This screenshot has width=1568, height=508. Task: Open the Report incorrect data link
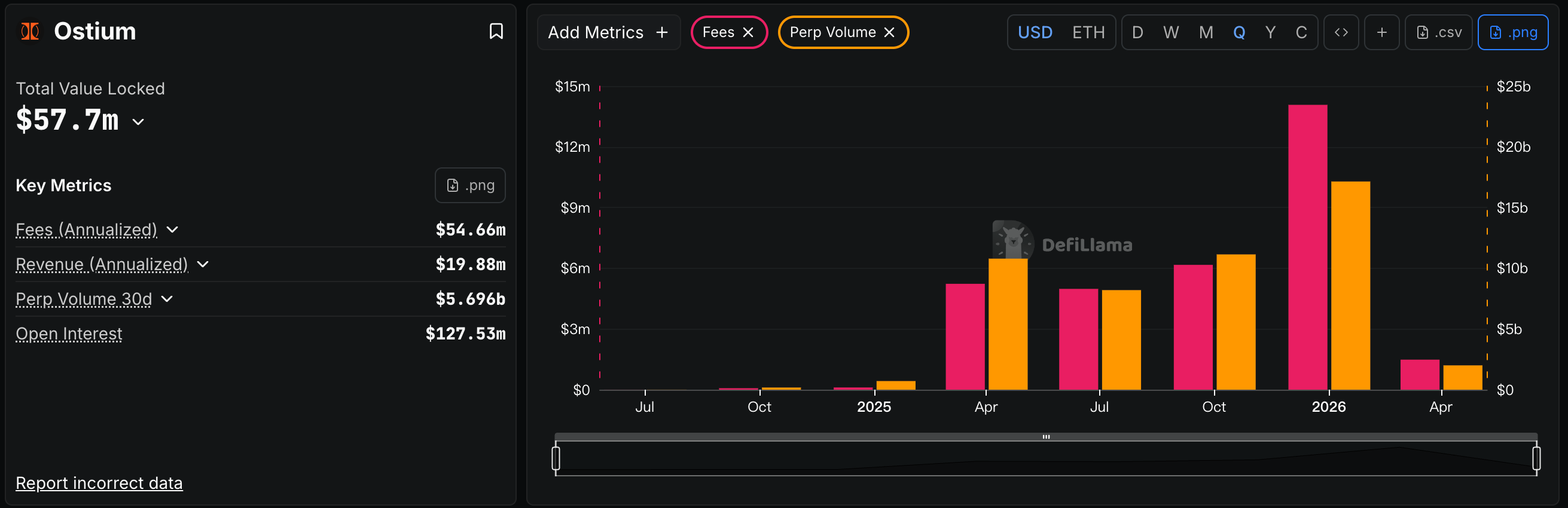(99, 482)
